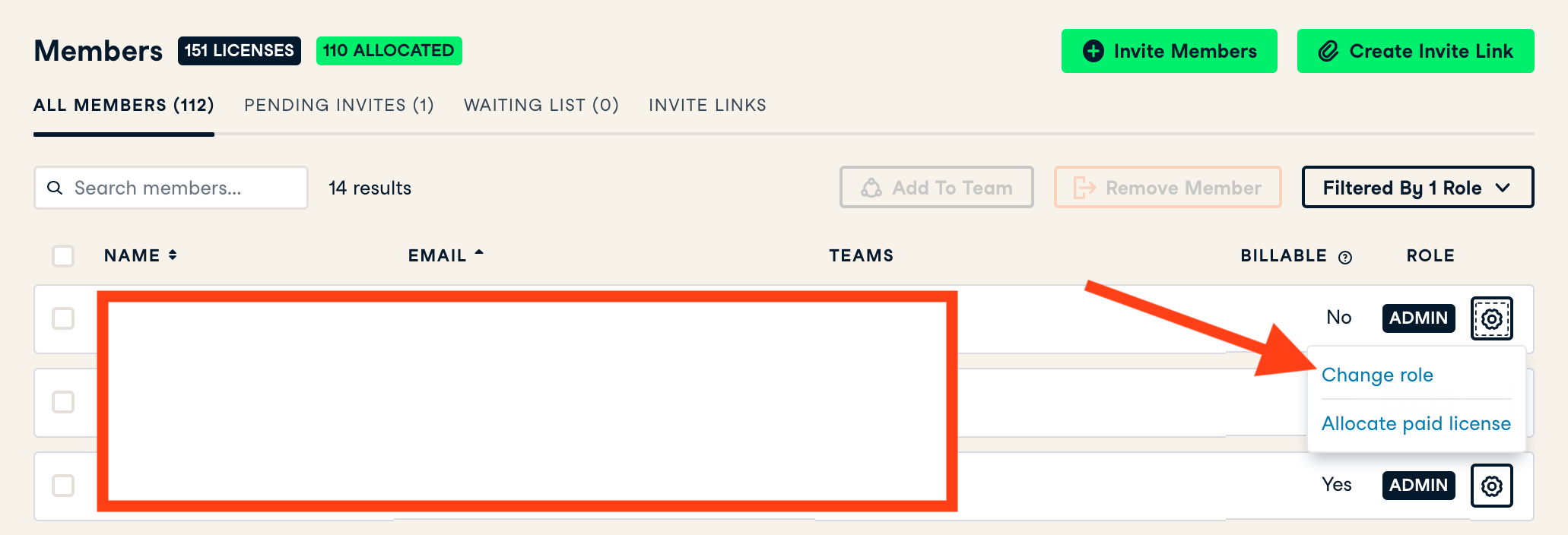This screenshot has width=1568, height=535.
Task: Check the second member row checkbox
Action: [x=63, y=402]
